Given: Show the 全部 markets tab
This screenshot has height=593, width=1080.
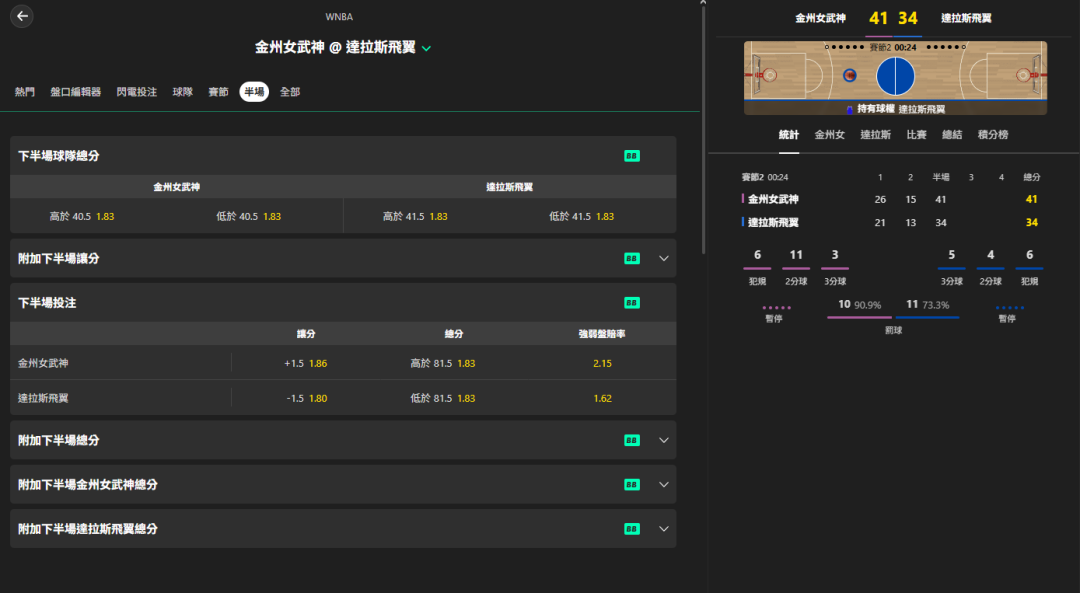Looking at the screenshot, I should pyautogui.click(x=290, y=92).
